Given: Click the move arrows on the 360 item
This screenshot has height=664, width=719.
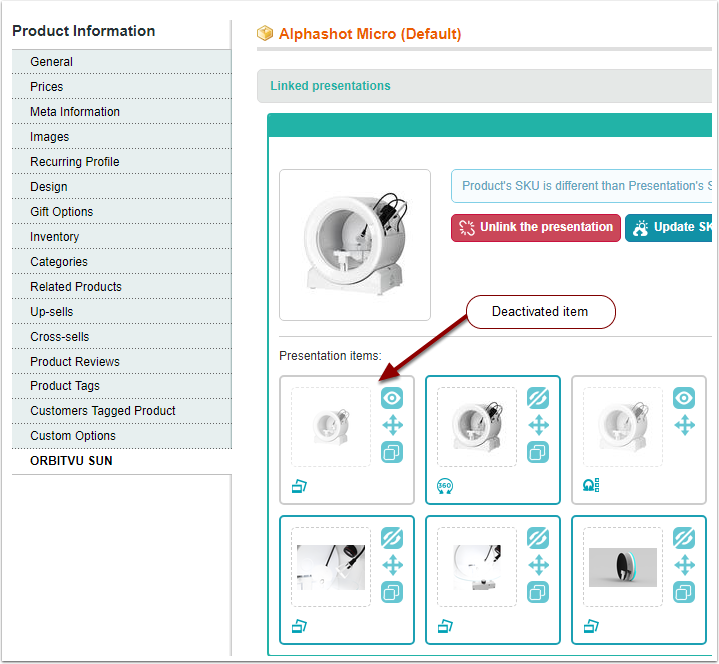Looking at the screenshot, I should [x=538, y=425].
